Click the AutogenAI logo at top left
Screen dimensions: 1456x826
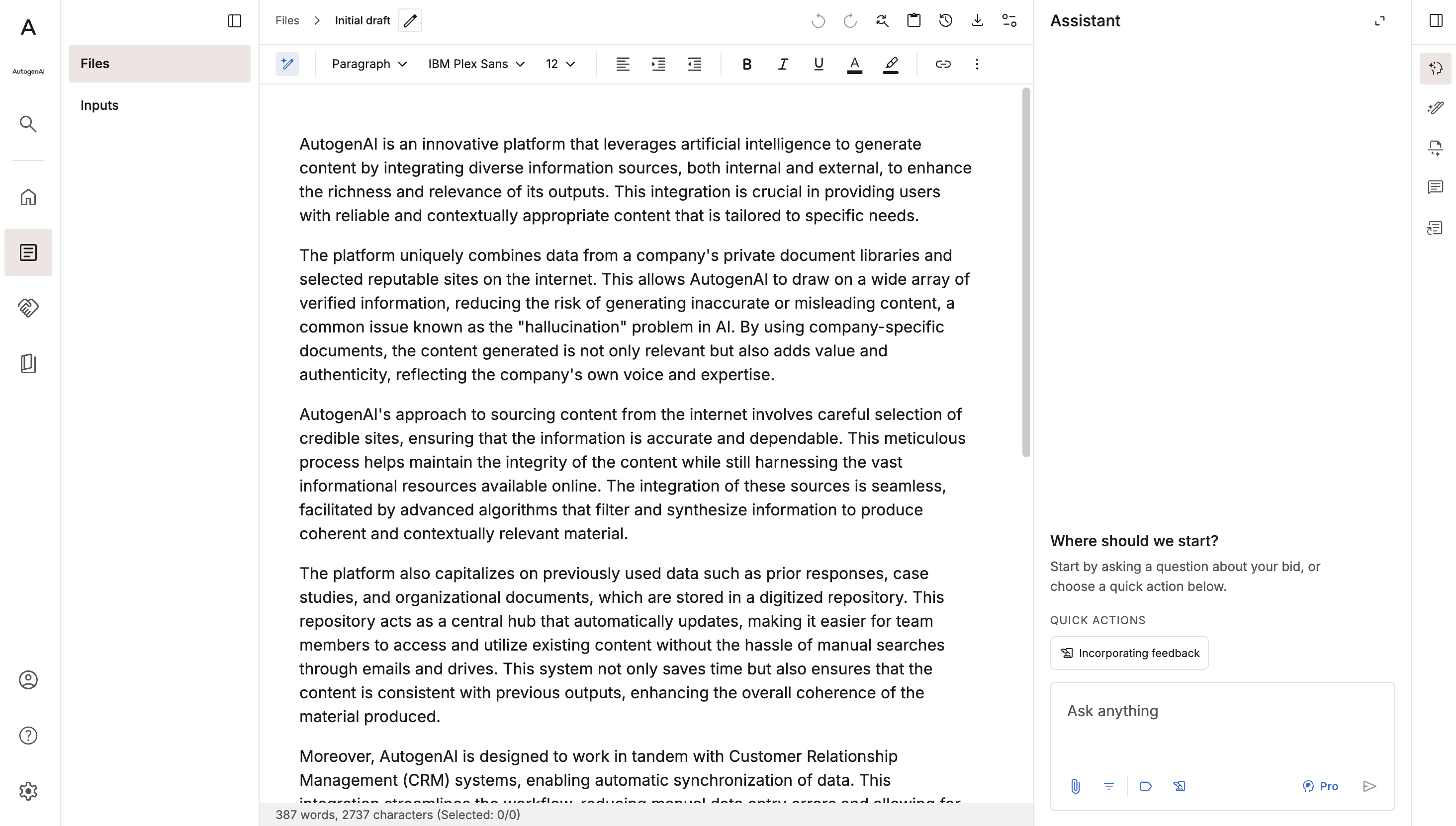click(28, 27)
